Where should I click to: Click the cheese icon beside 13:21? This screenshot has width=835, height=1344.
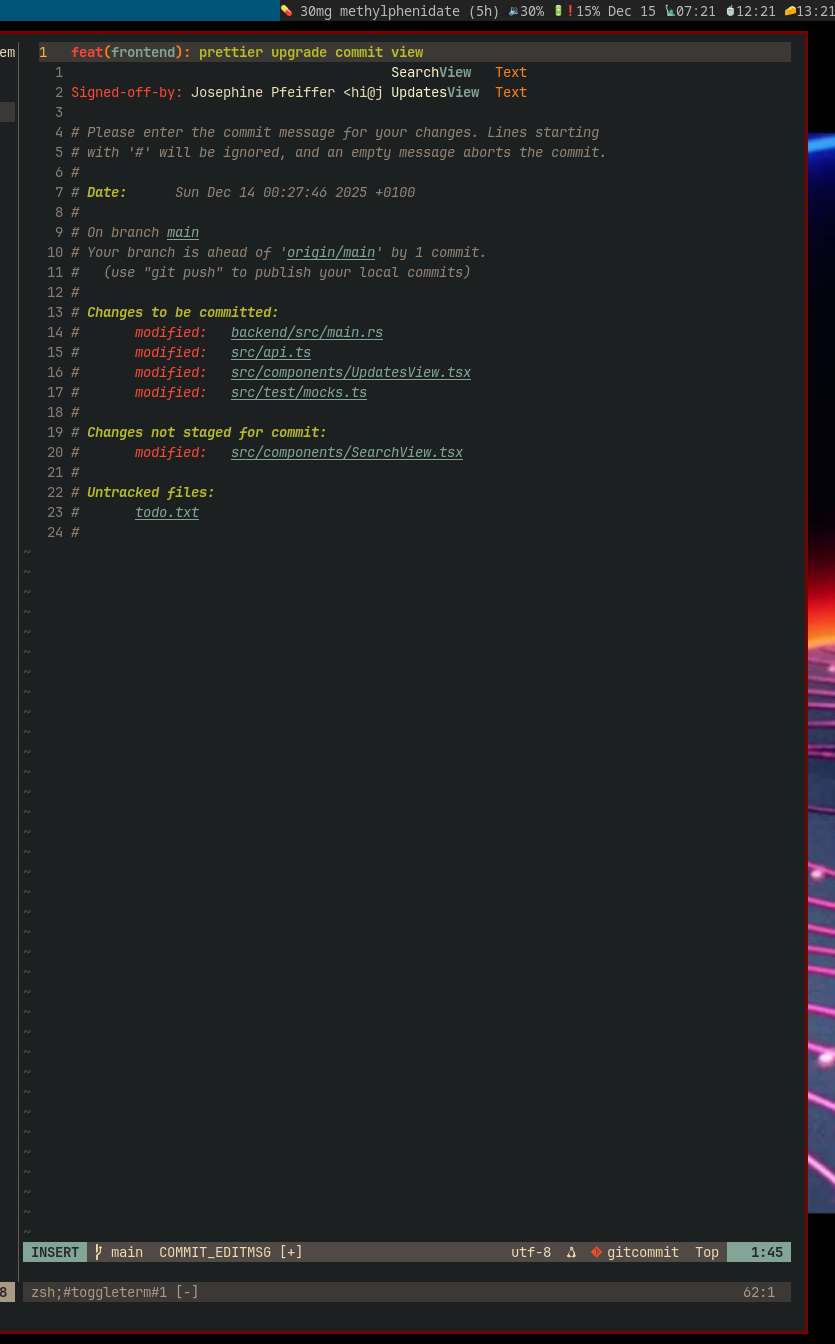(789, 11)
